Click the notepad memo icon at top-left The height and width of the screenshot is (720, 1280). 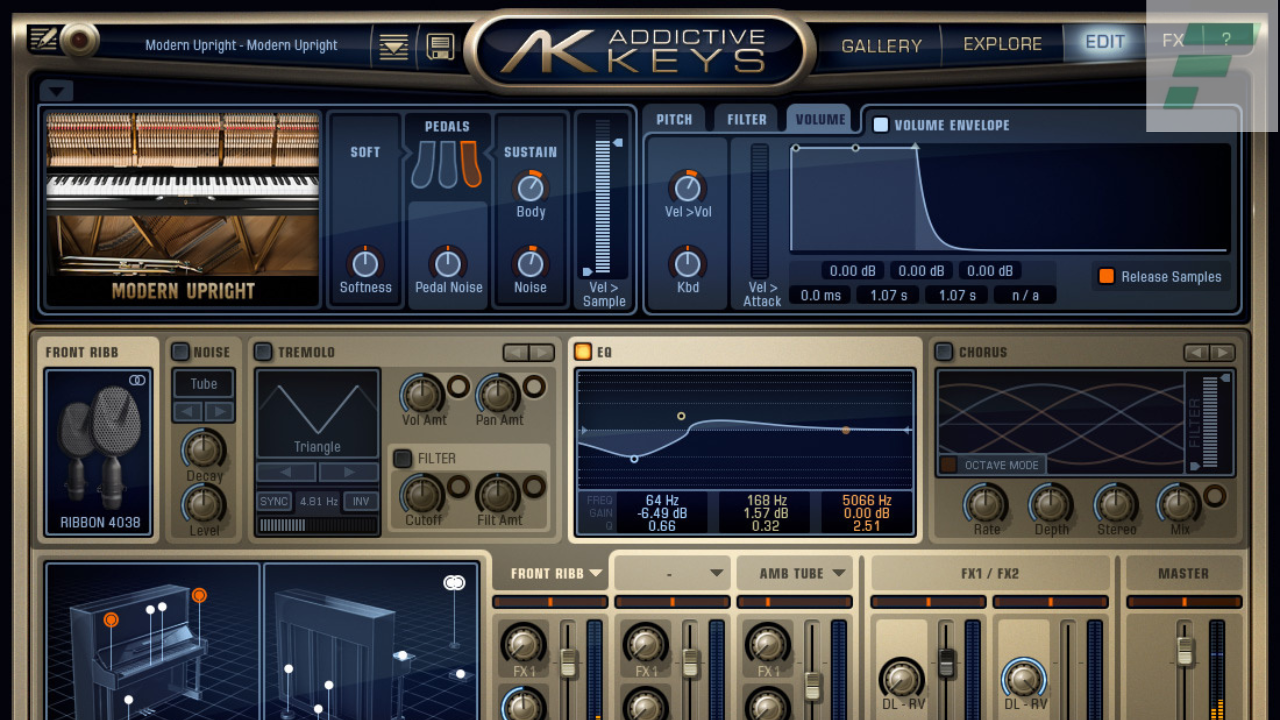point(44,39)
